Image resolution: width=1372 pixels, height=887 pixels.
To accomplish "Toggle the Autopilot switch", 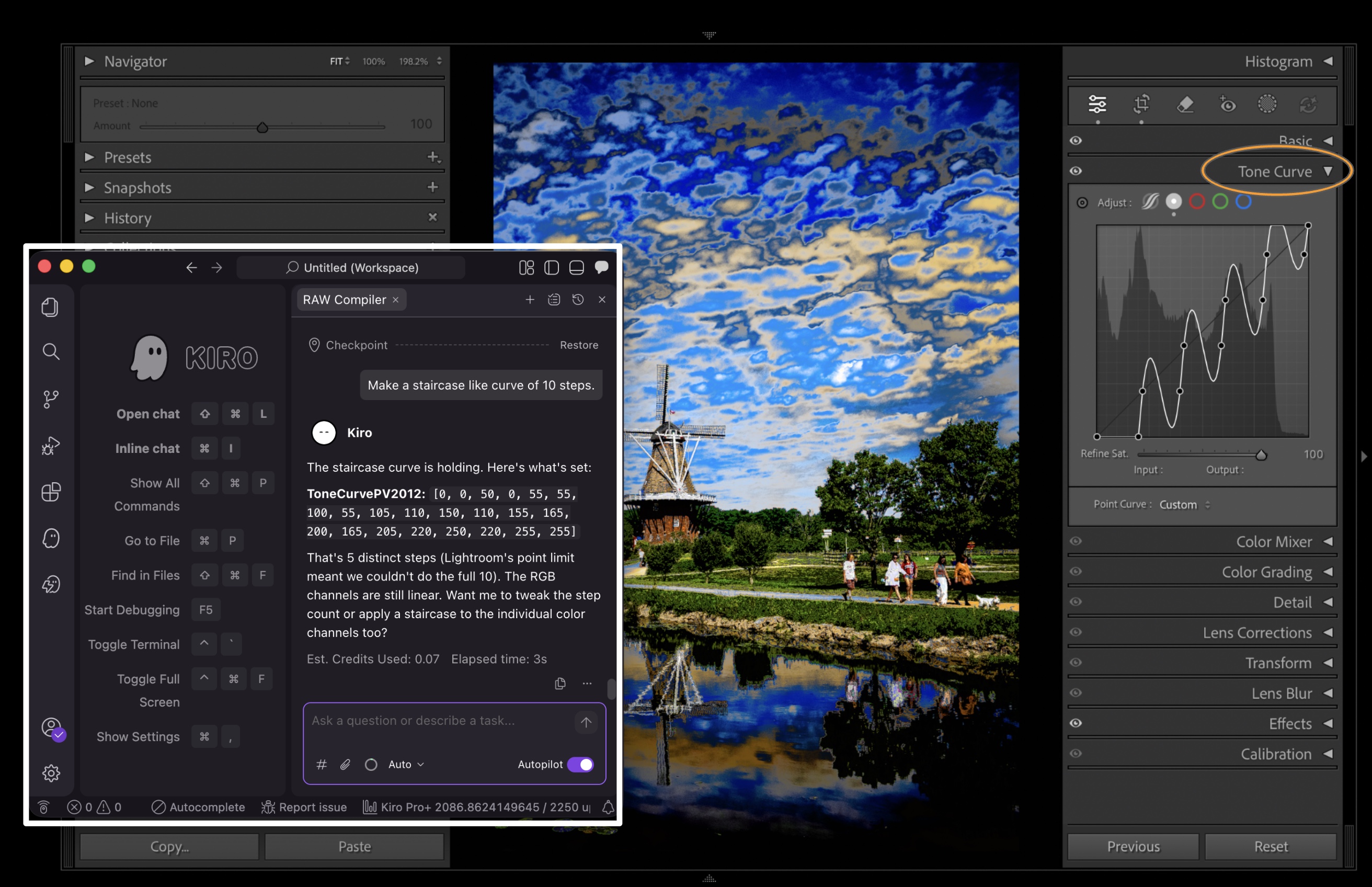I will click(x=580, y=764).
